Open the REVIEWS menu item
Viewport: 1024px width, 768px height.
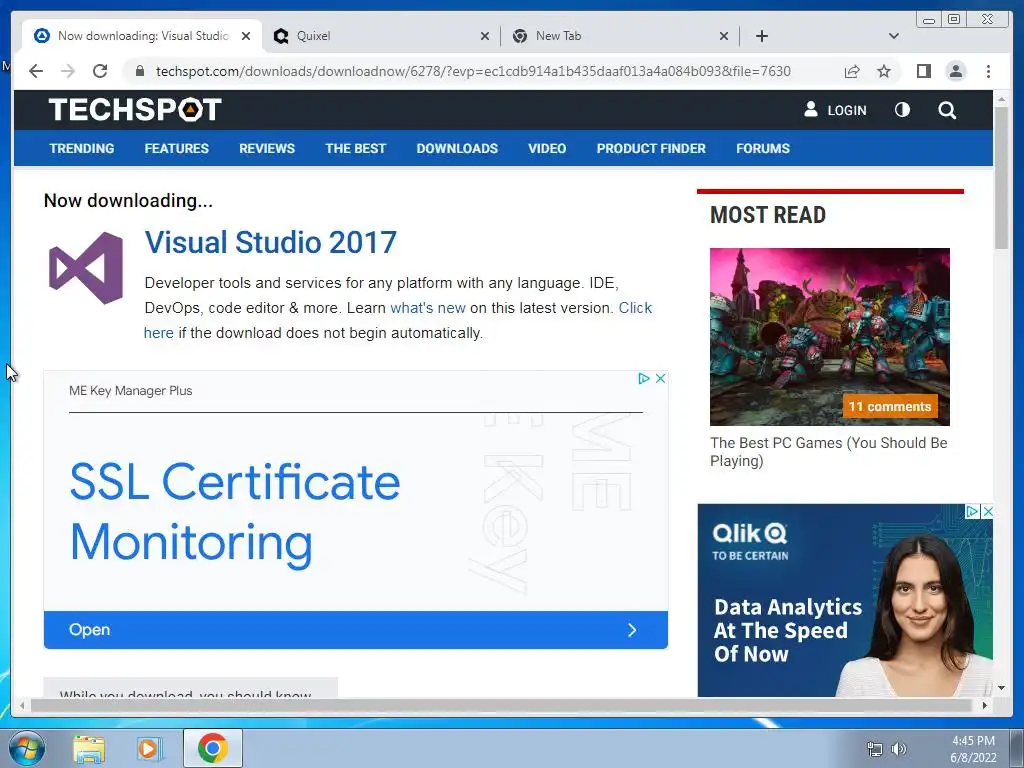tap(267, 148)
